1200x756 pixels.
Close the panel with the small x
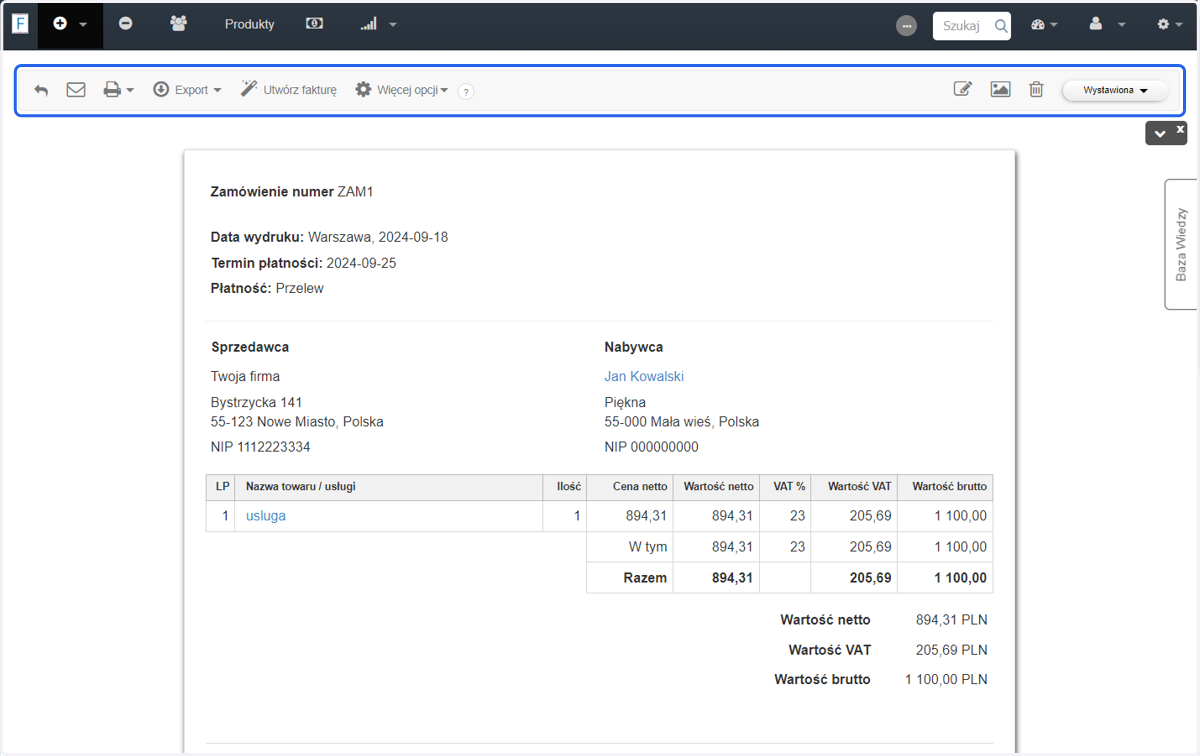[x=1180, y=129]
